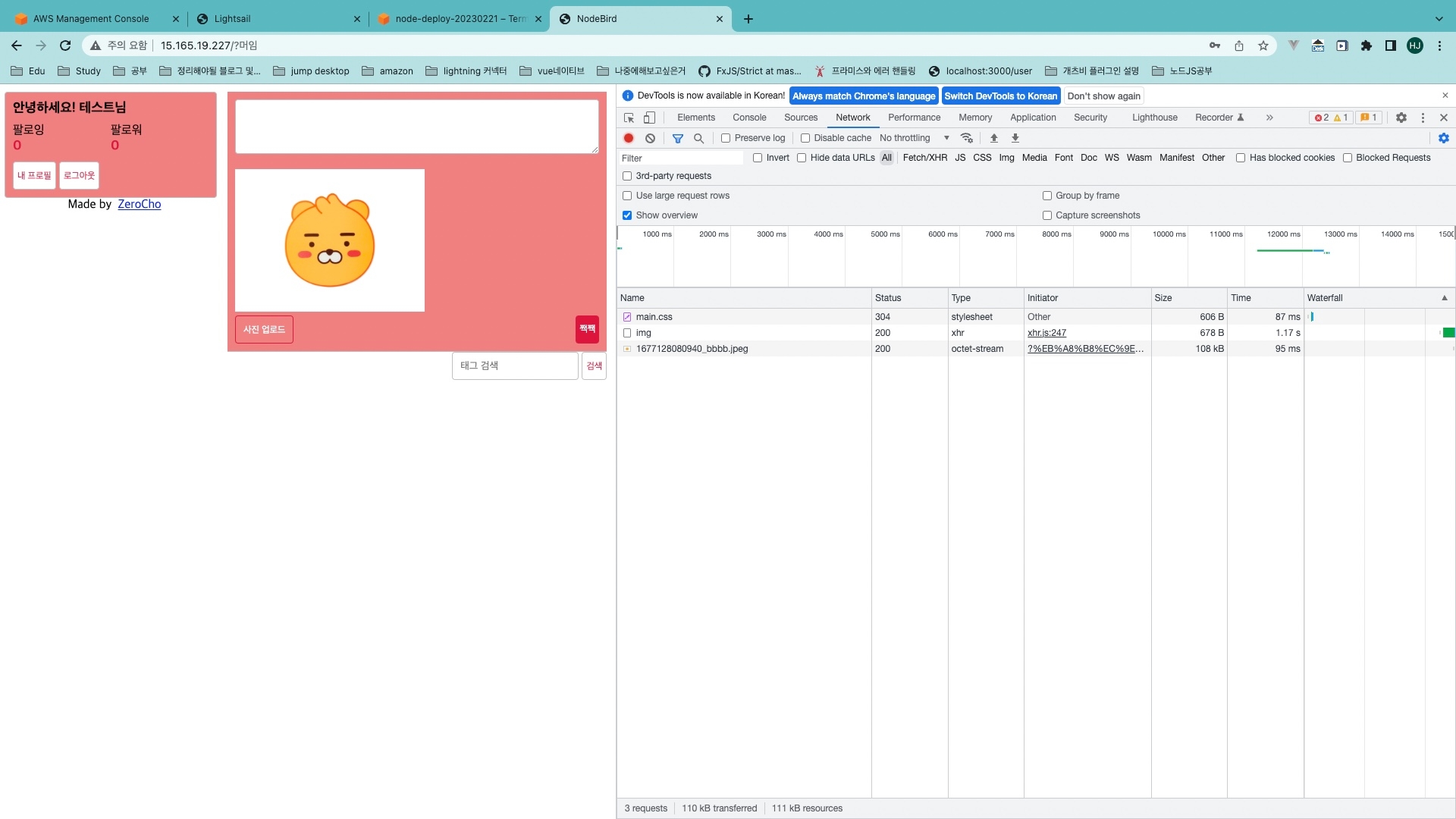Open network conditions wifi icon
The width and height of the screenshot is (1456, 819).
pyautogui.click(x=966, y=138)
